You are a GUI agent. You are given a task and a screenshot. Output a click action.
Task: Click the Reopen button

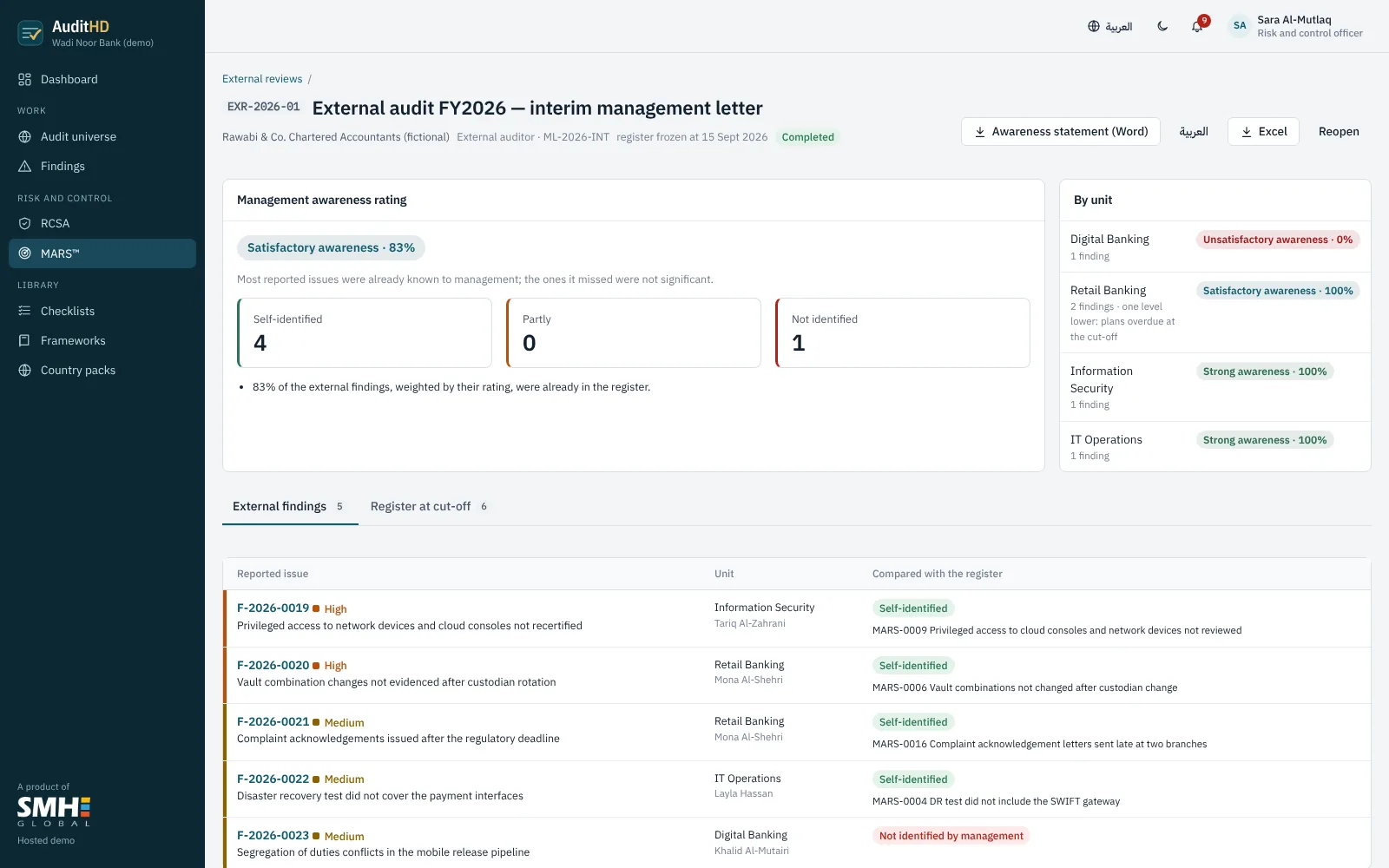coord(1339,132)
